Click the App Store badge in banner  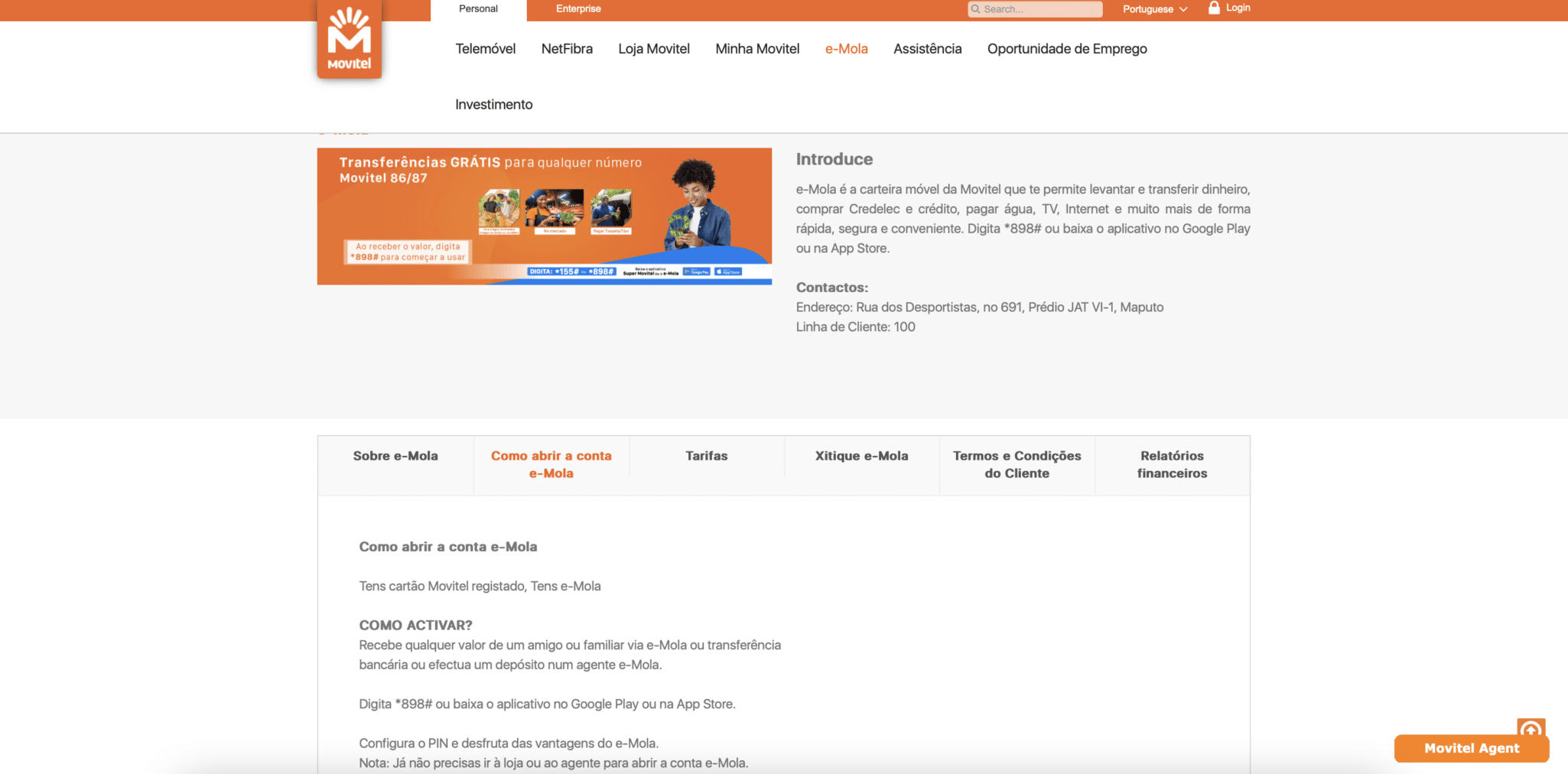click(728, 272)
